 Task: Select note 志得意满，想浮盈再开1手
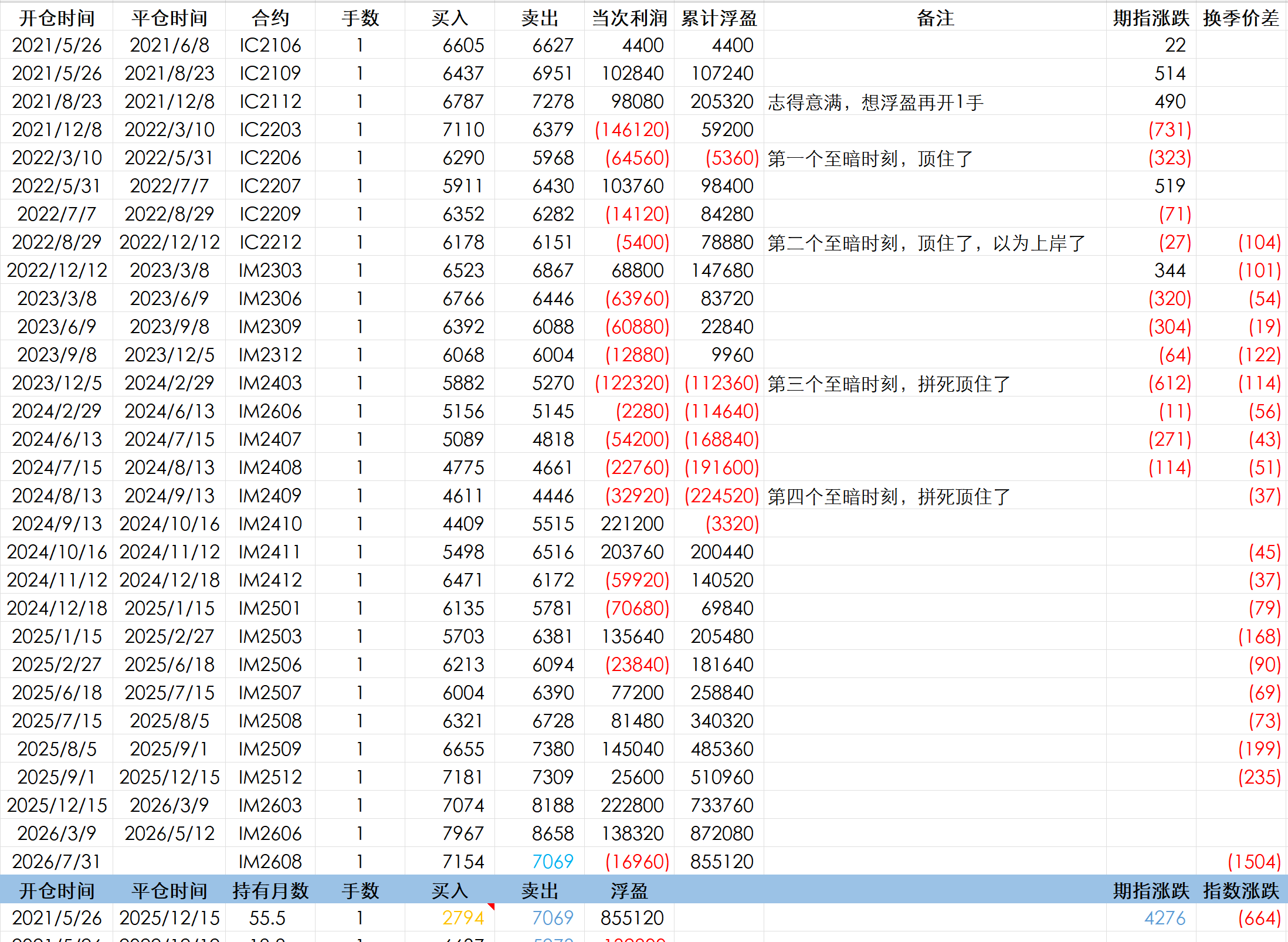point(876,103)
